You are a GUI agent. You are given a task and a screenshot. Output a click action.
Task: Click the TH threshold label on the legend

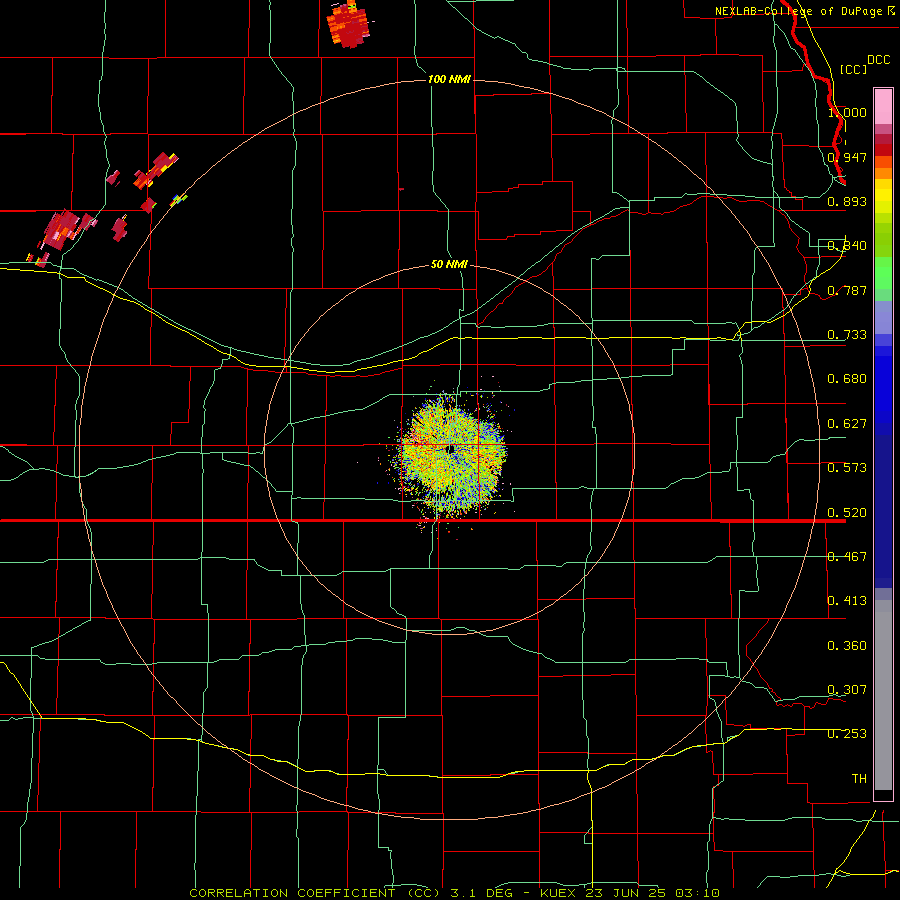tap(859, 779)
